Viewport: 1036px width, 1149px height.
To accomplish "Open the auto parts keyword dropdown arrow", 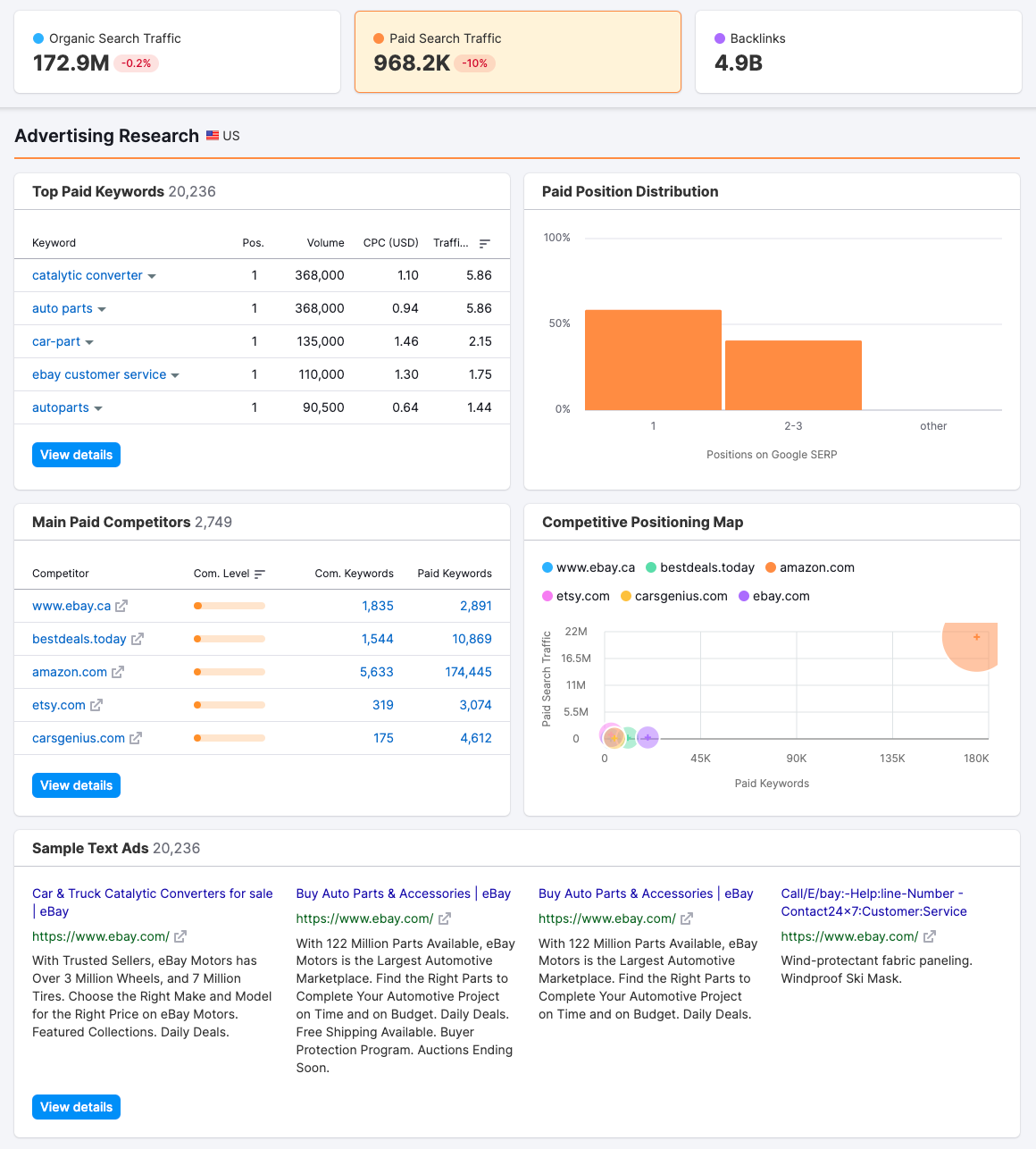I will click(102, 308).
